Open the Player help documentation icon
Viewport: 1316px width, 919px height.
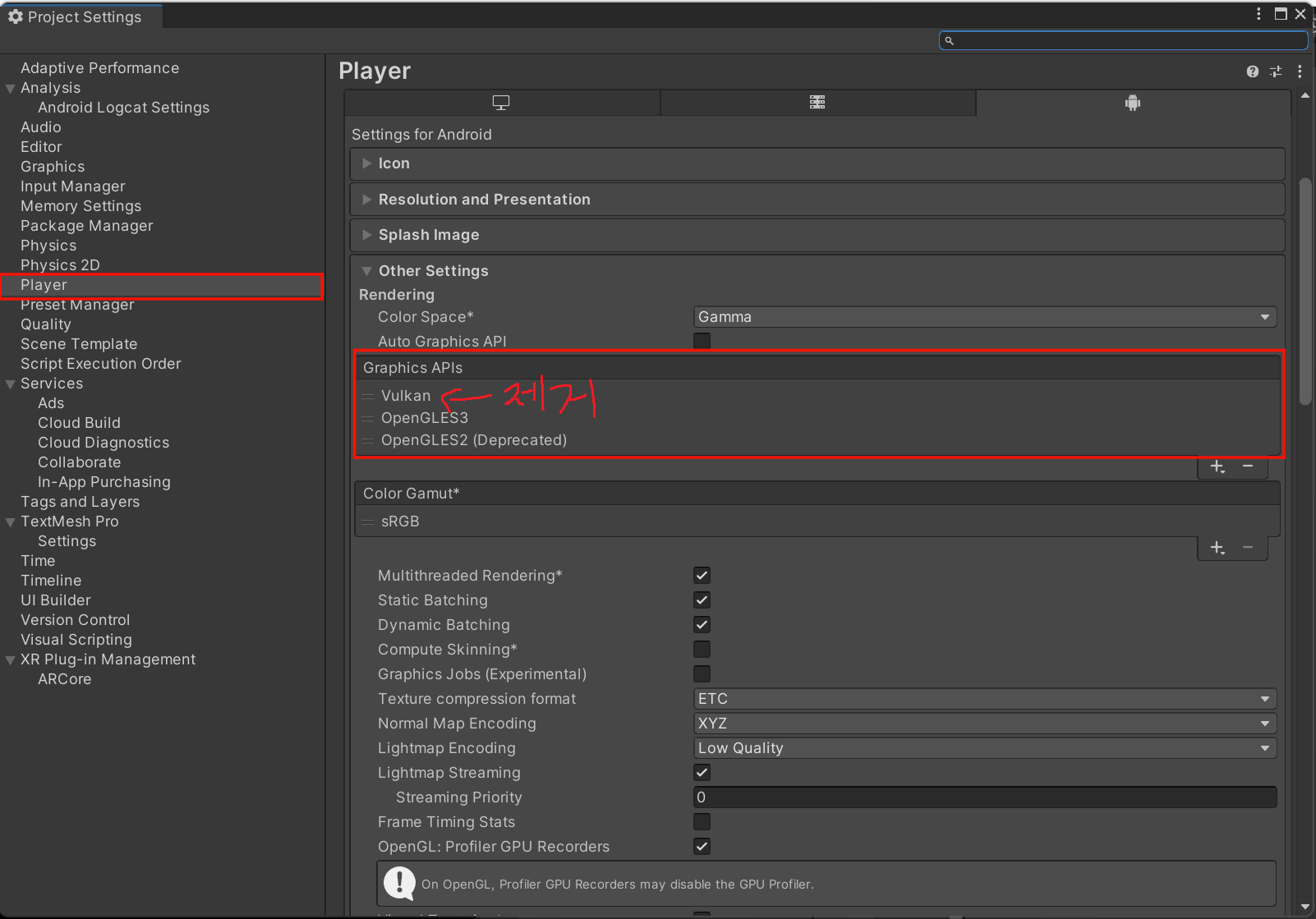(1252, 71)
